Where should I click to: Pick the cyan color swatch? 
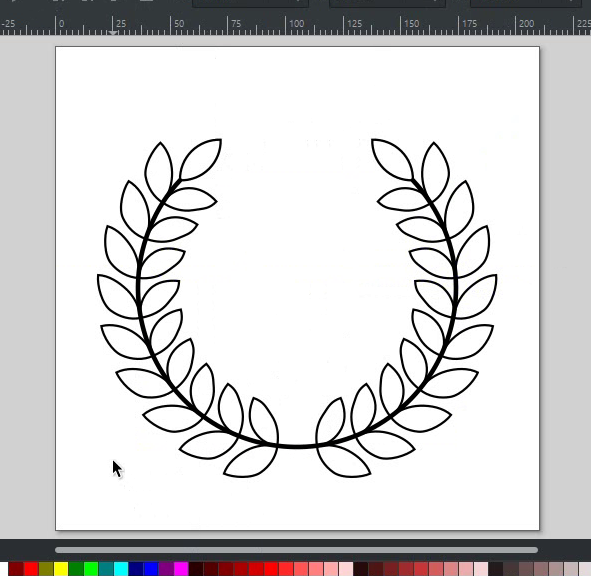[121, 569]
